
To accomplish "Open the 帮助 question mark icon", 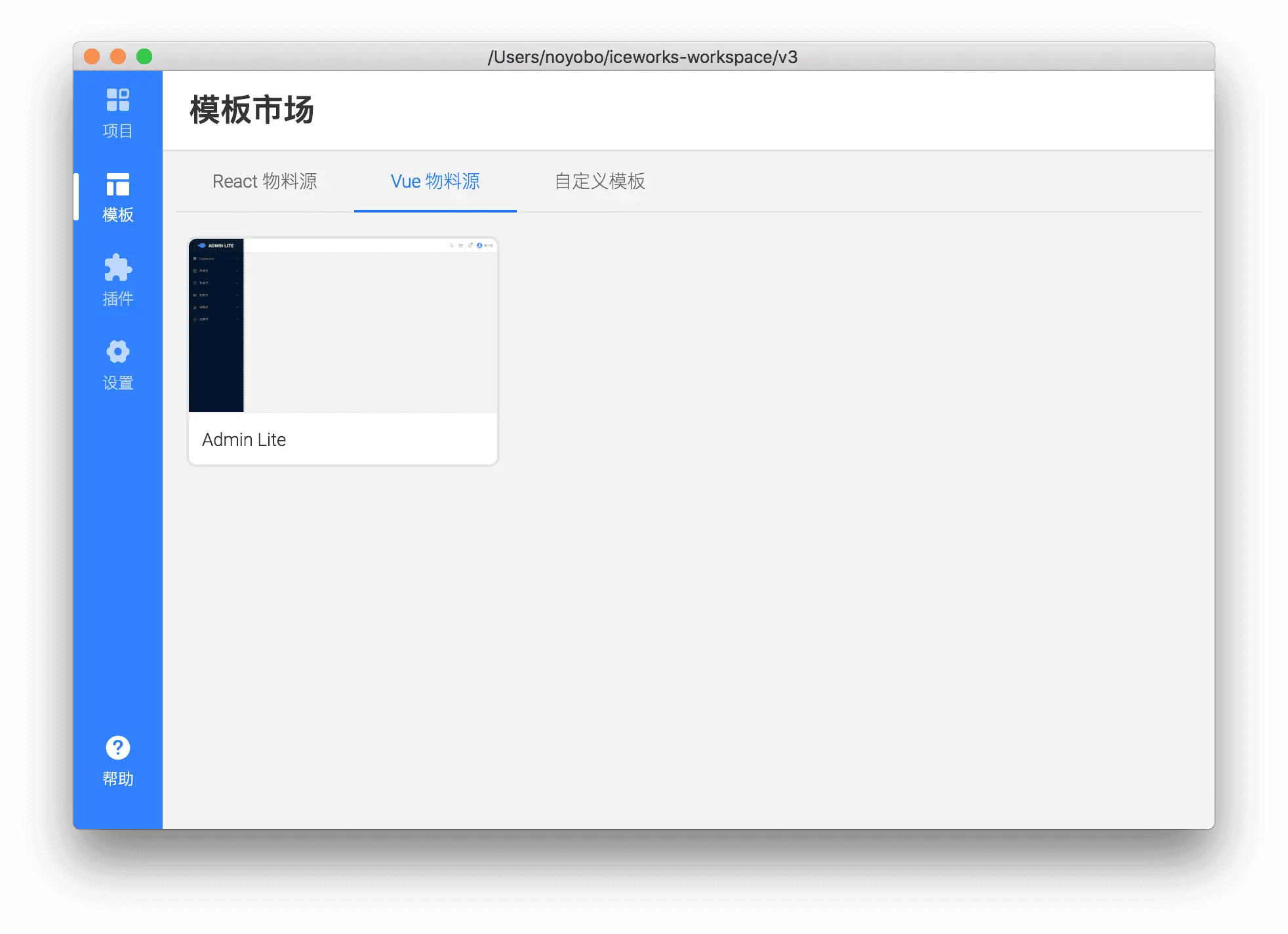I will [x=118, y=748].
